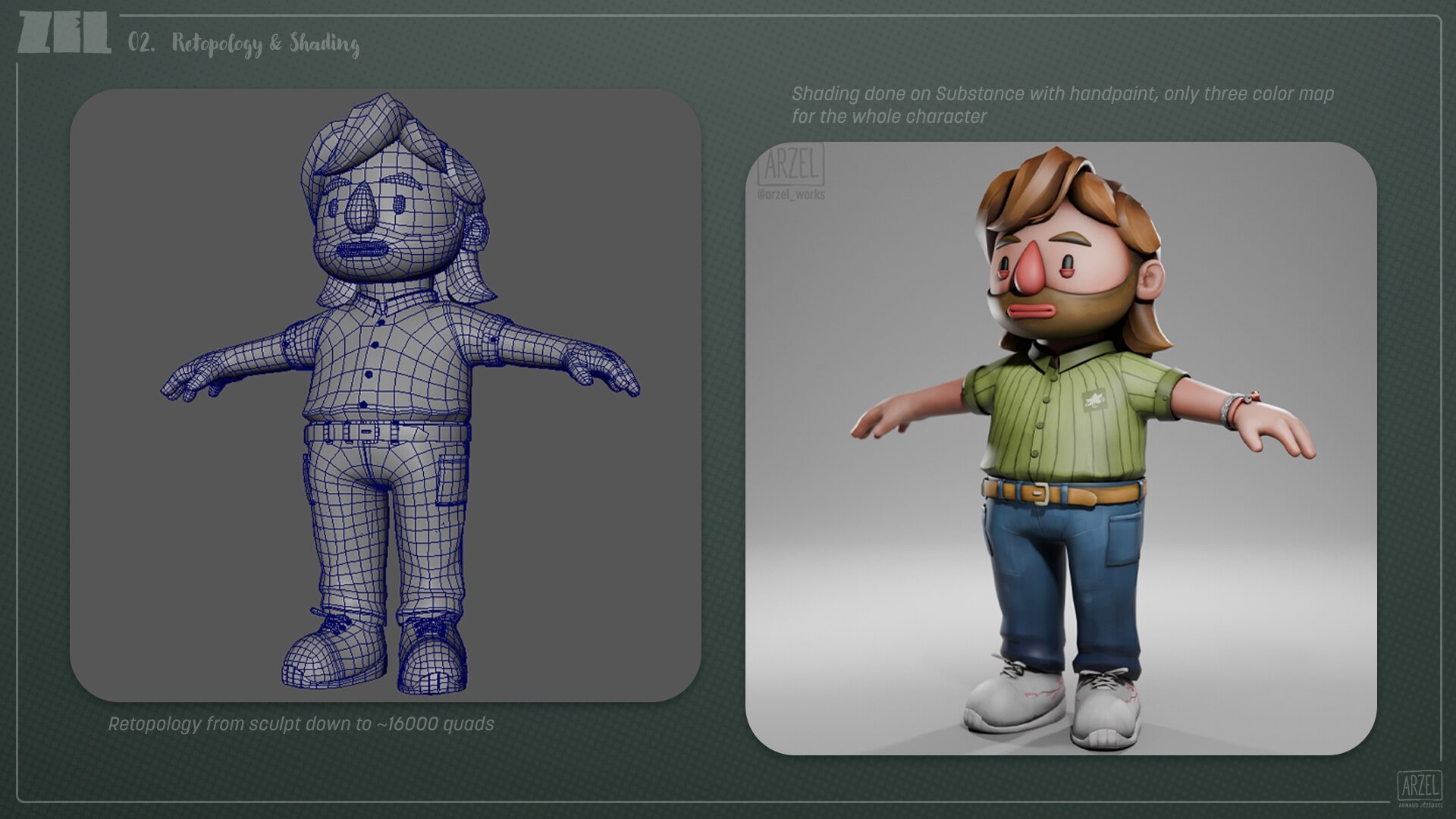This screenshot has width=1456, height=819.
Task: Click the 'Retopology from sculpt down to ~16000 quads' caption
Action: pos(301,724)
